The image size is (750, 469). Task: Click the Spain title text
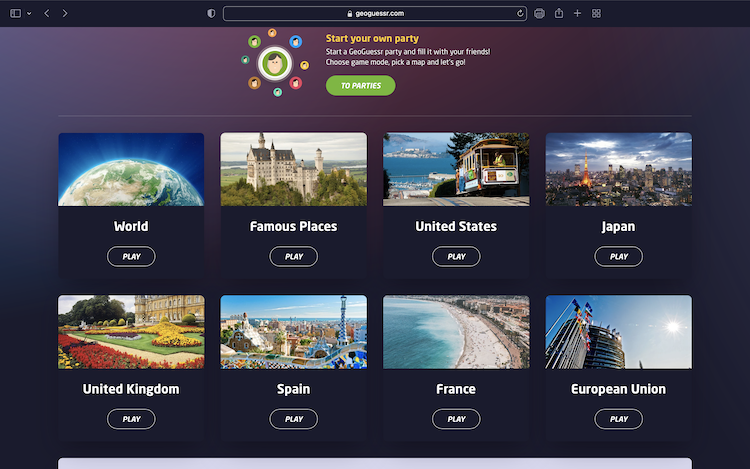click(294, 389)
